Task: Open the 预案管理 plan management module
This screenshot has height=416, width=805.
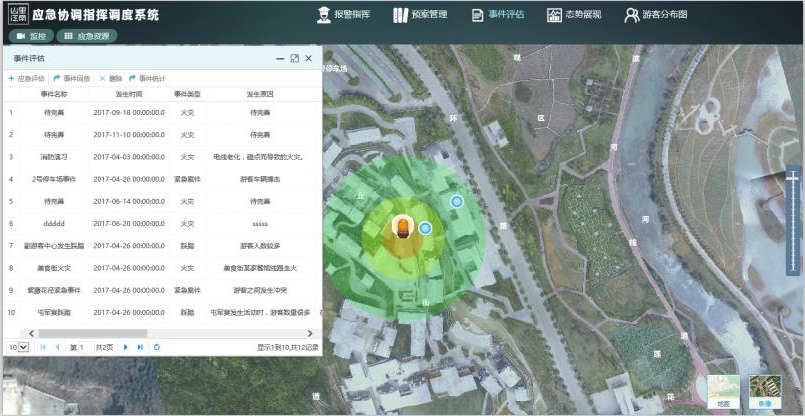Action: (x=420, y=15)
